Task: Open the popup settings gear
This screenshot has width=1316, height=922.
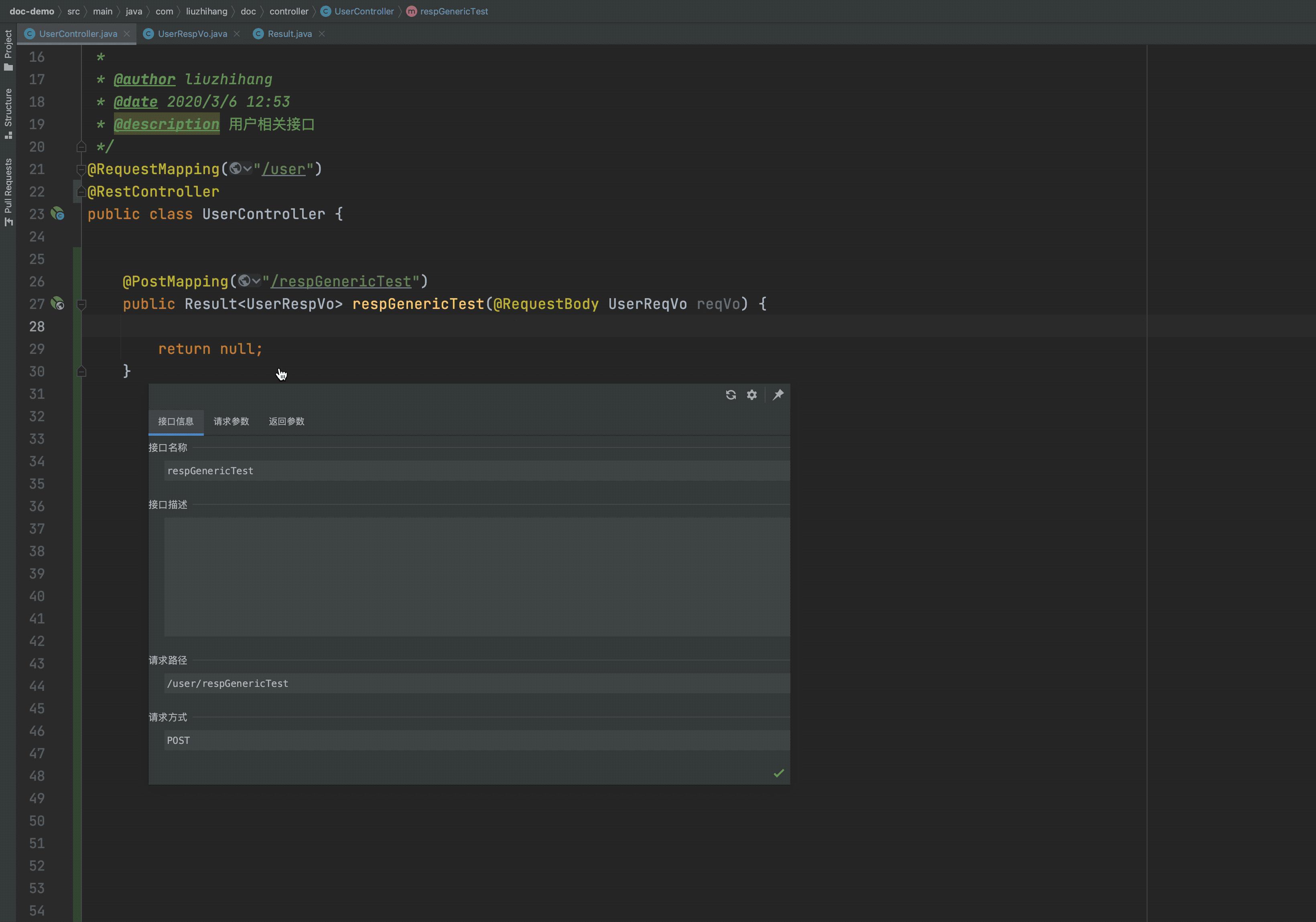Action: pos(751,395)
